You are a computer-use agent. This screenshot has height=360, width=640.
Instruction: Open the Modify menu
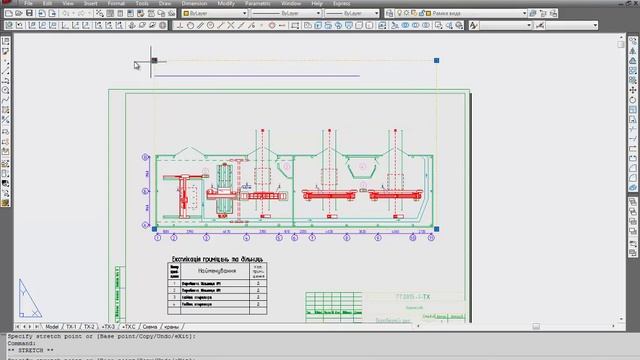[226, 3]
